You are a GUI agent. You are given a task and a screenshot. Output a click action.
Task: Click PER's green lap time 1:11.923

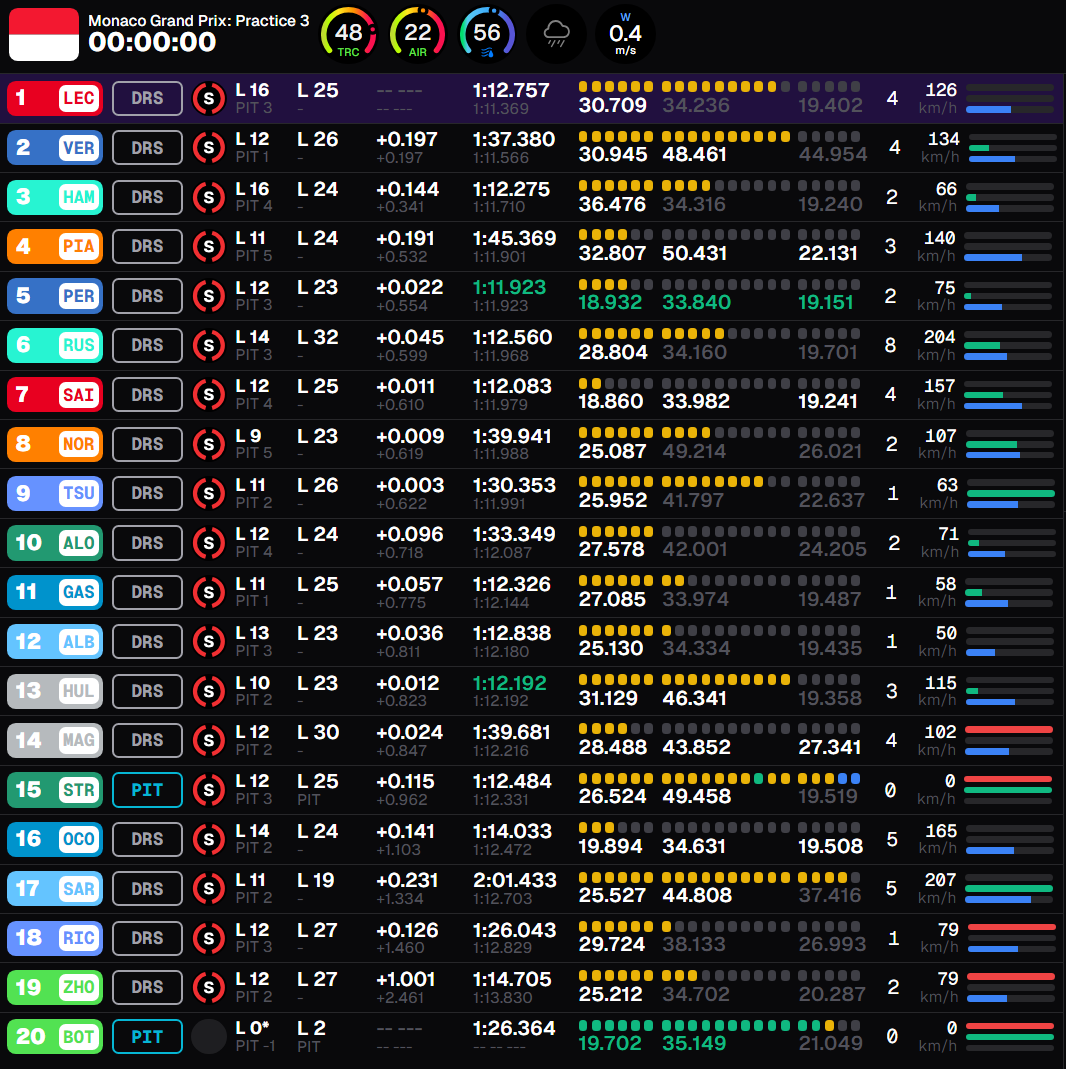509,287
